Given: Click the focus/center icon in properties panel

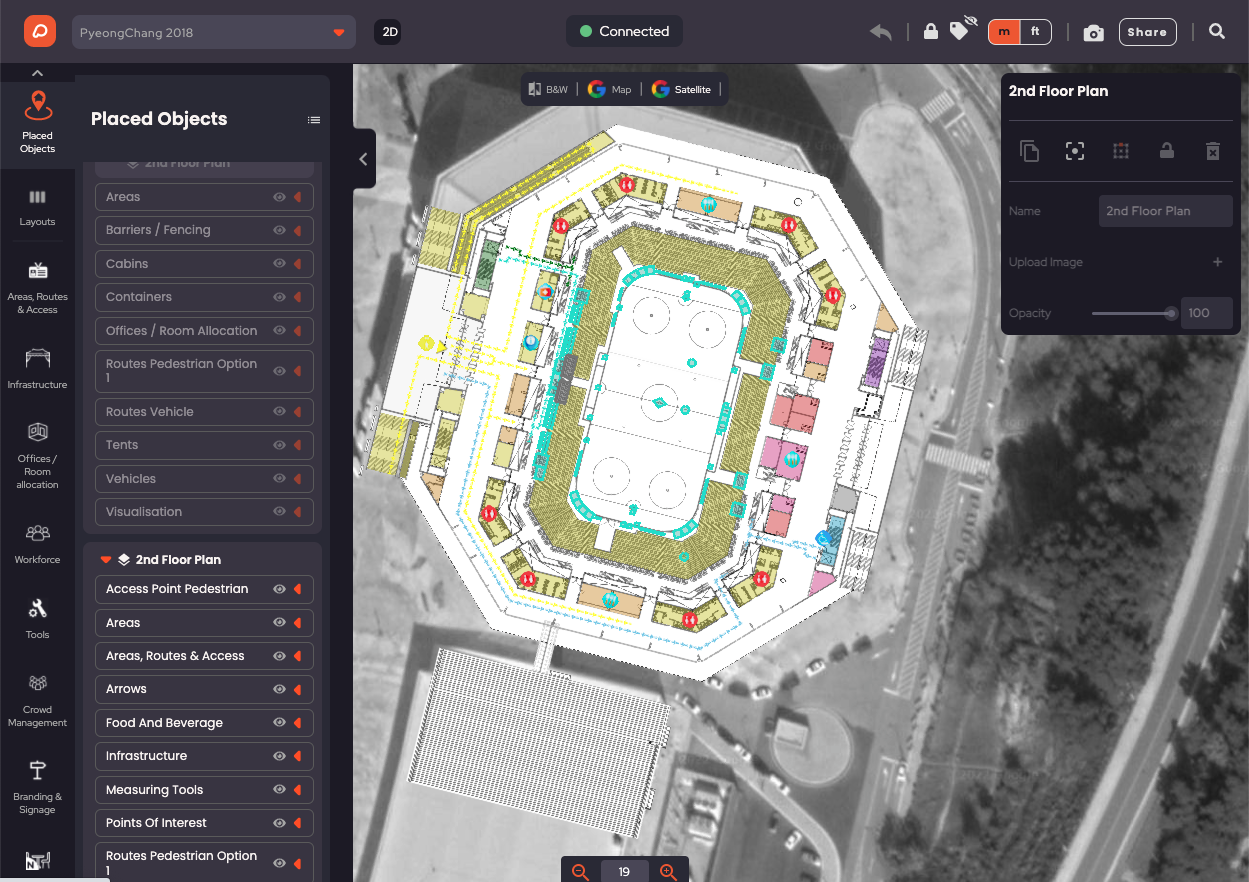Looking at the screenshot, I should (1075, 151).
